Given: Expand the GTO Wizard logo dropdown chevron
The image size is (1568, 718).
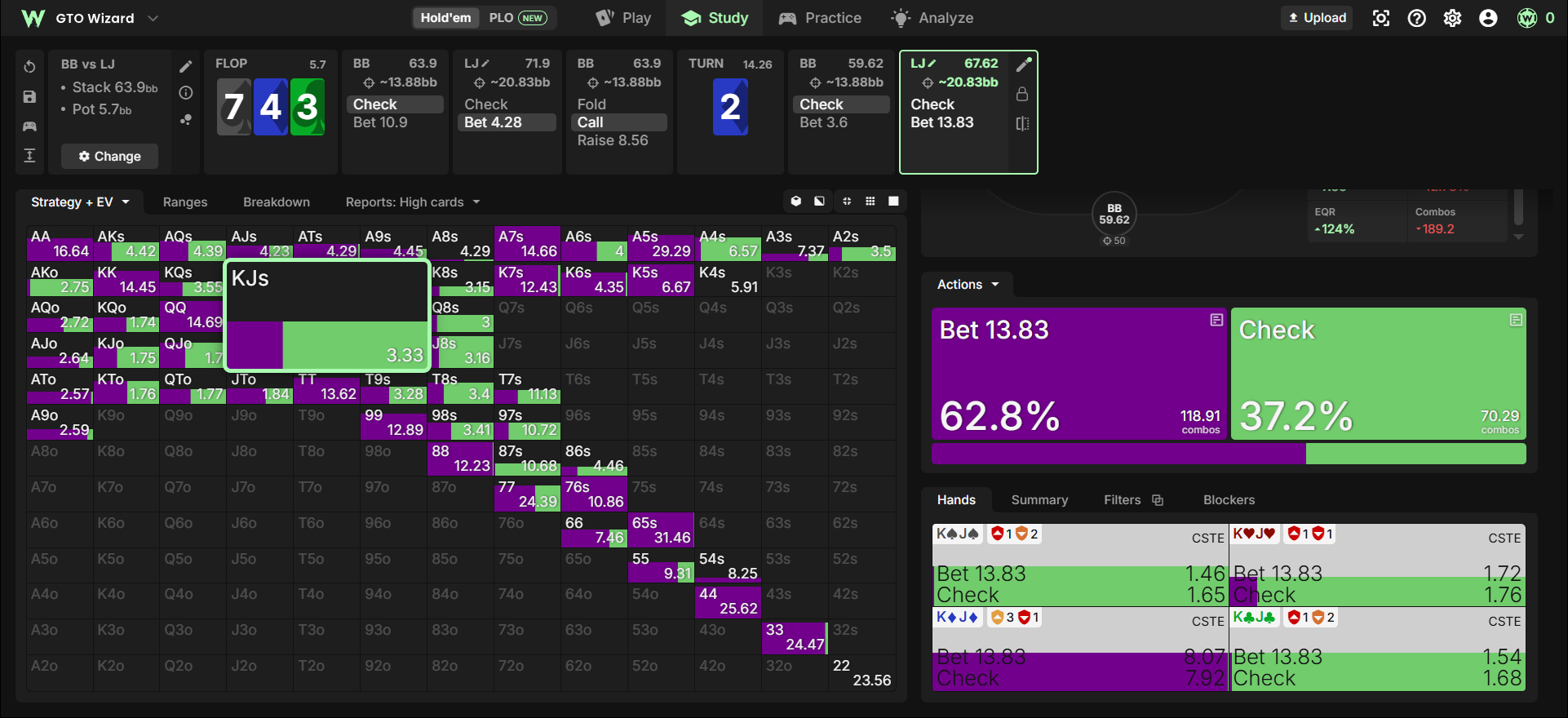Looking at the screenshot, I should tap(153, 18).
